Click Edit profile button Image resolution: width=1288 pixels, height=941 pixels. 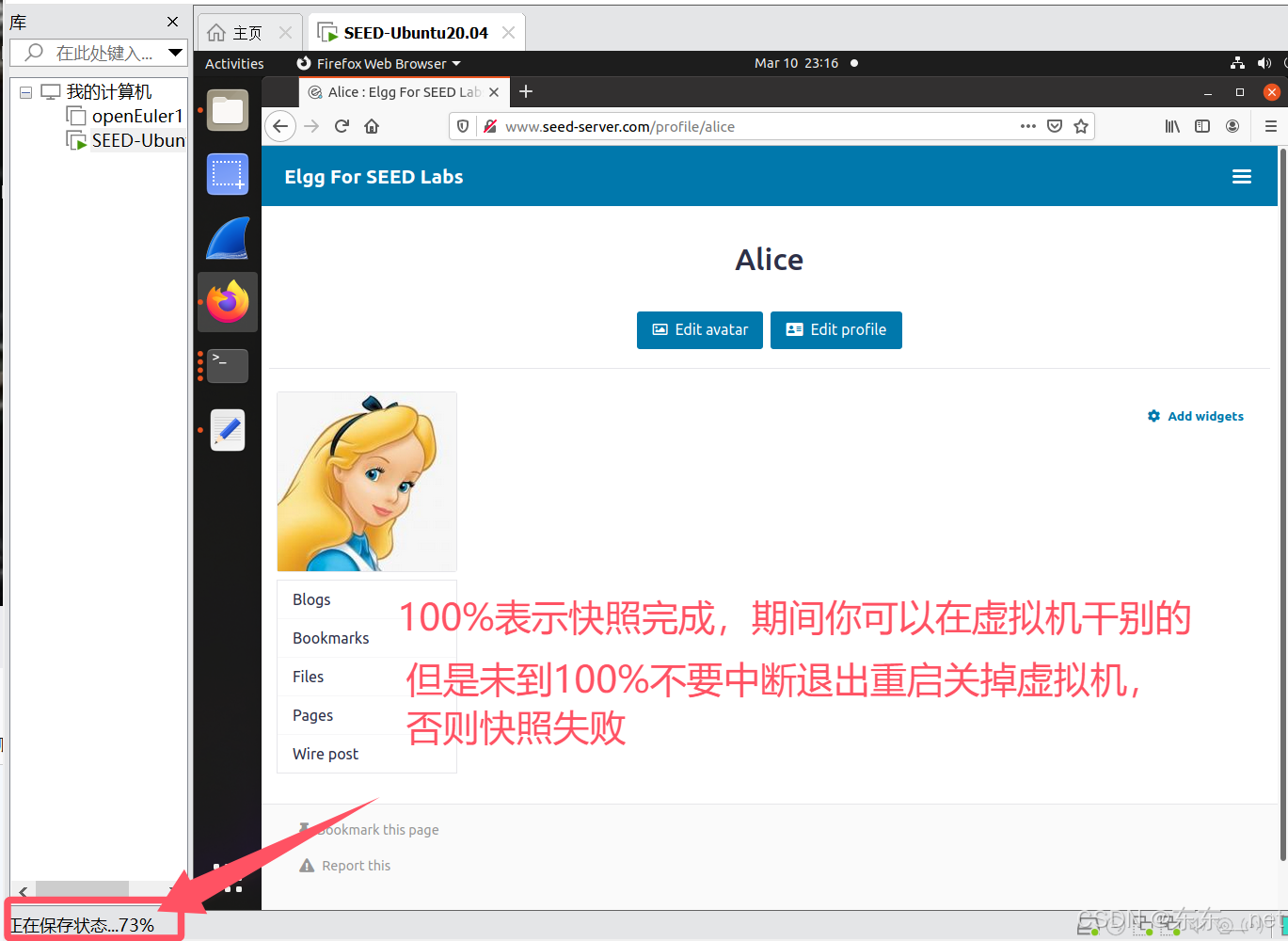[x=836, y=330]
